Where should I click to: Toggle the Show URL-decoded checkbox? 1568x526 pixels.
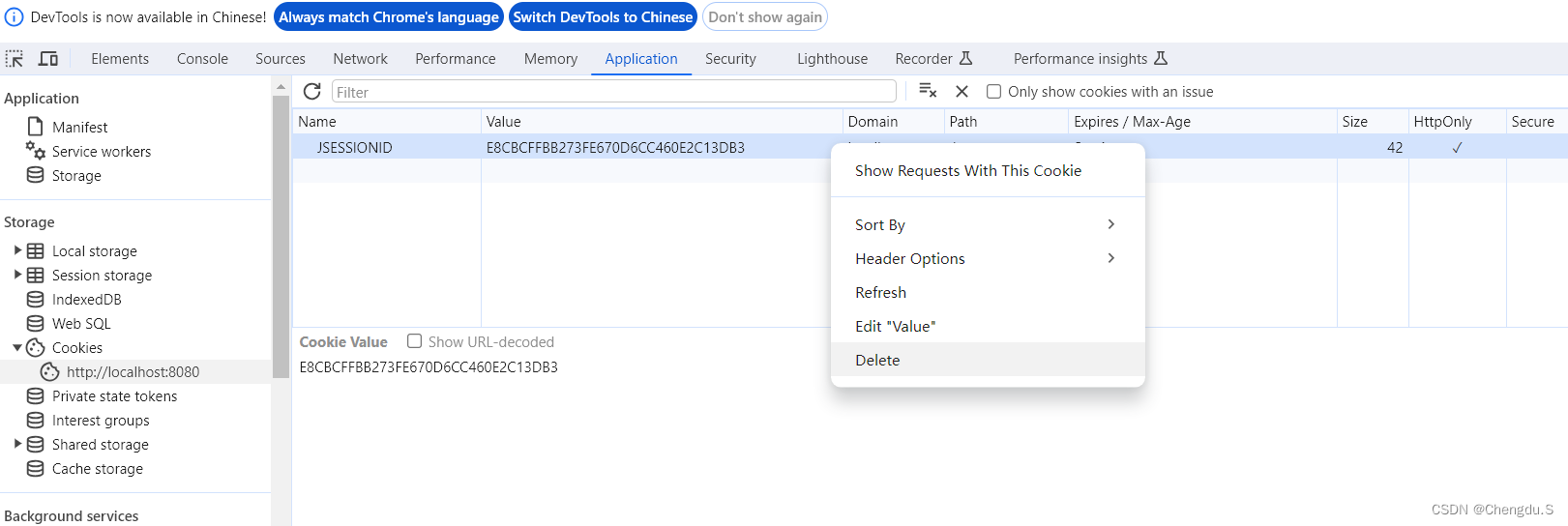pyautogui.click(x=414, y=341)
